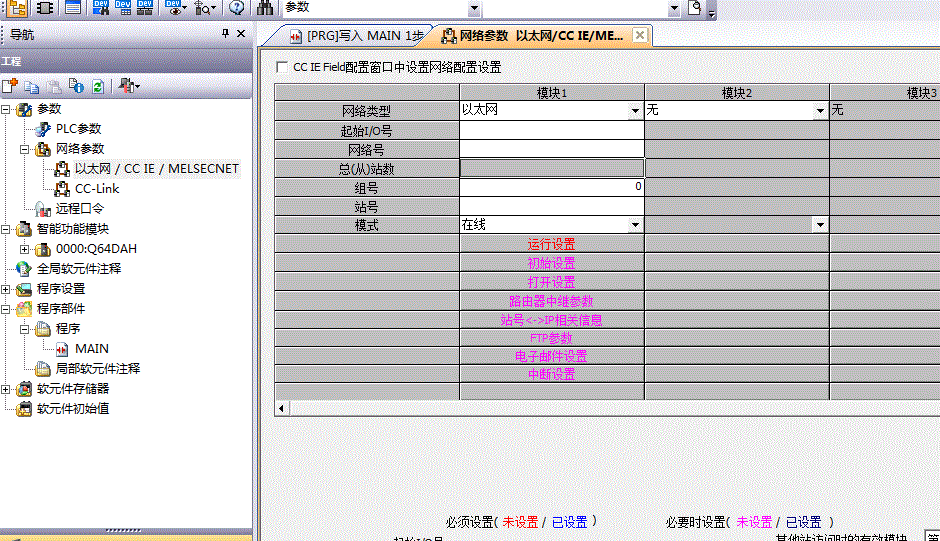This screenshot has height=541, width=940.
Task: Pin the 导航 navigation panel
Action: click(225, 34)
